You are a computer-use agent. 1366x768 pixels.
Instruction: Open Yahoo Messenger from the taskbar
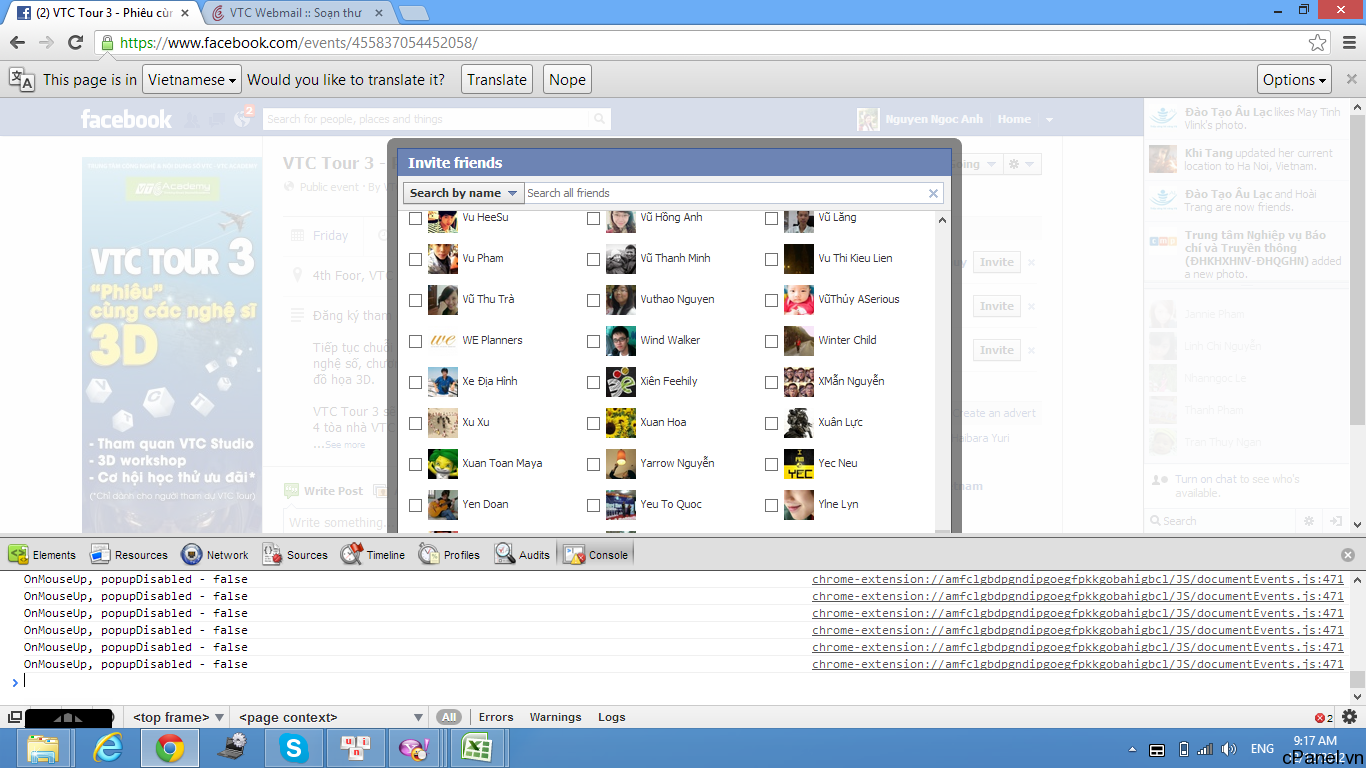(414, 748)
